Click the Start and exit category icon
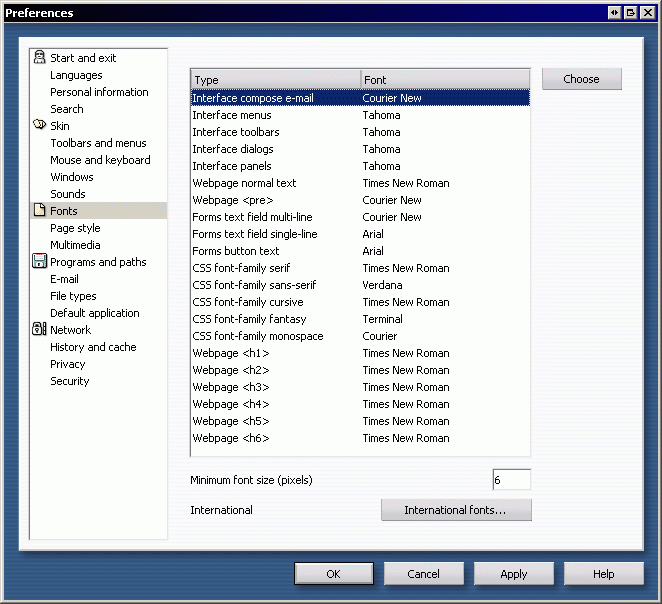This screenshot has width=662, height=604. (x=39, y=58)
